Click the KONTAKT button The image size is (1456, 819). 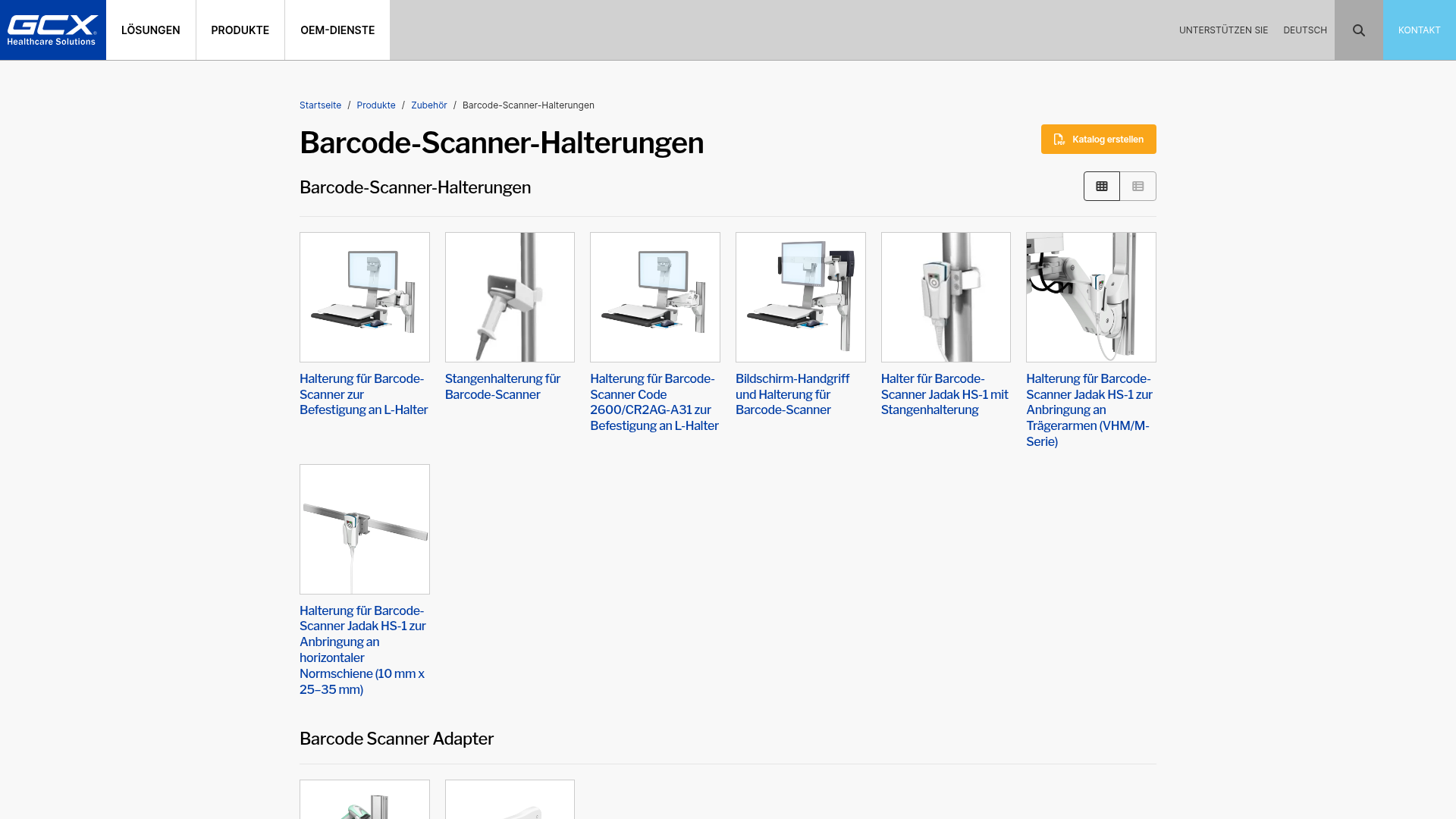pyautogui.click(x=1419, y=30)
